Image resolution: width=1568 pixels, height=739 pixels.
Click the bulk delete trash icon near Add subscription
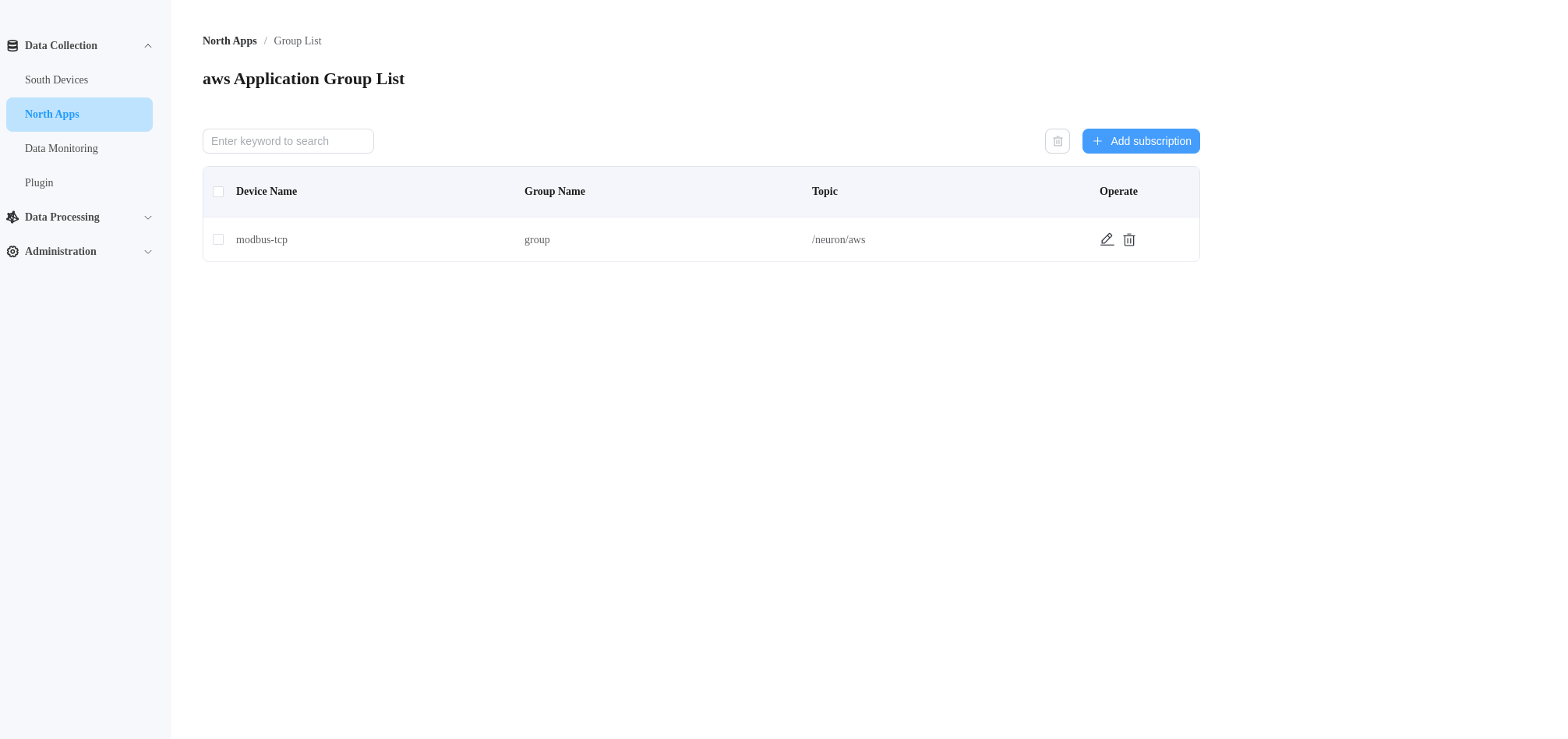[1057, 141]
